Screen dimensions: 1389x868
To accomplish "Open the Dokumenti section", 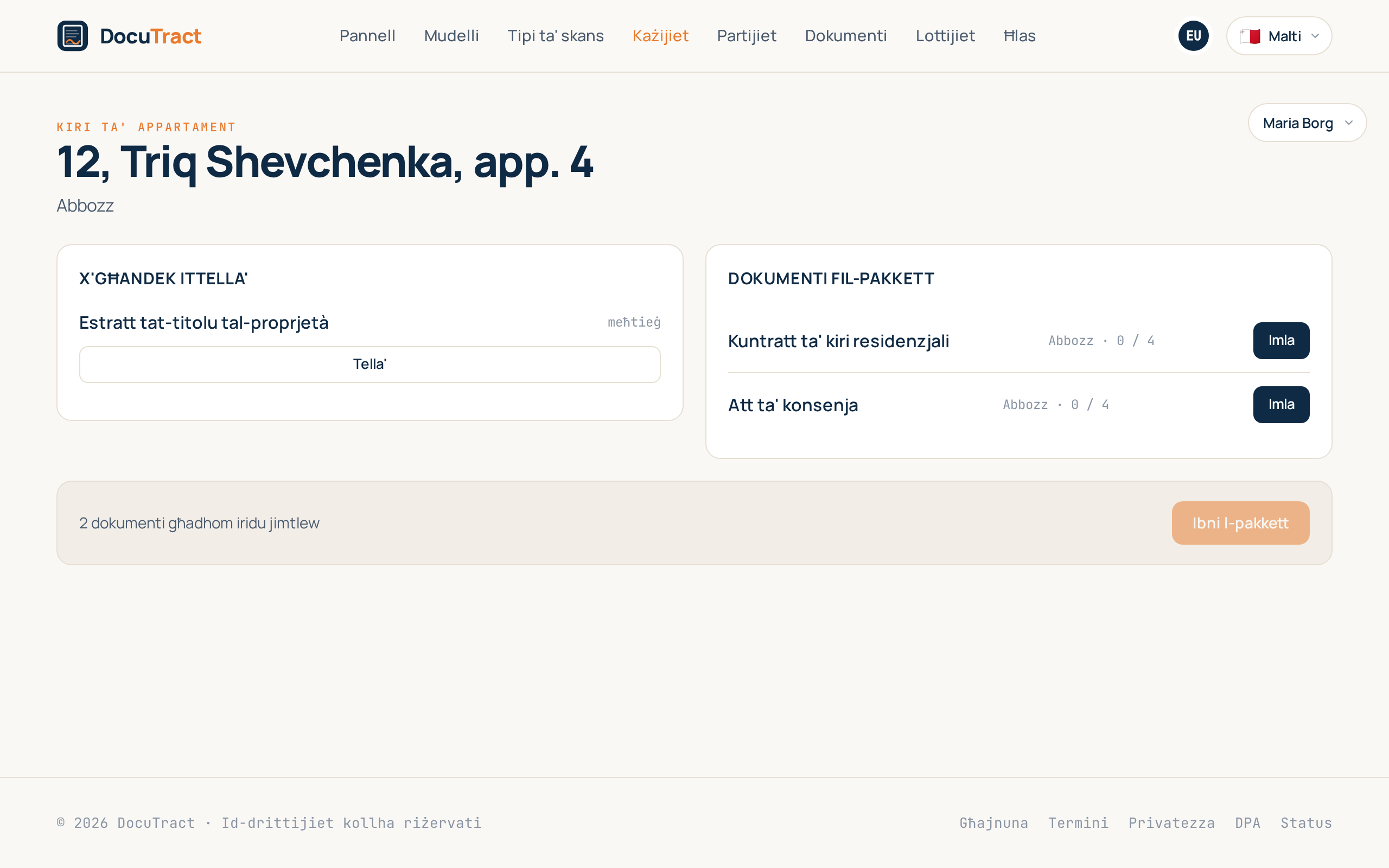I will (x=845, y=36).
